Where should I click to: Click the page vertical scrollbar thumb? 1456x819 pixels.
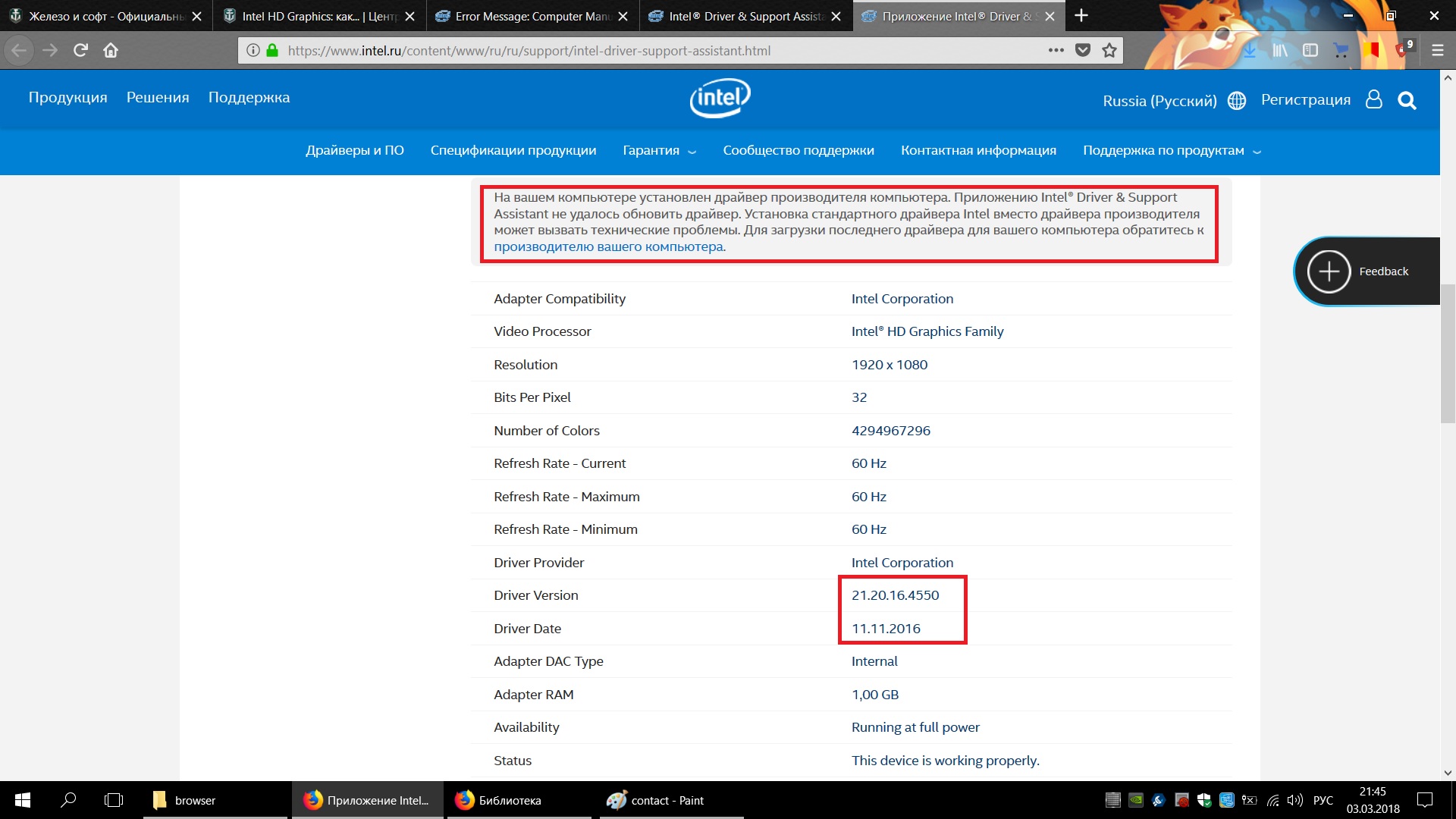tap(1448, 353)
